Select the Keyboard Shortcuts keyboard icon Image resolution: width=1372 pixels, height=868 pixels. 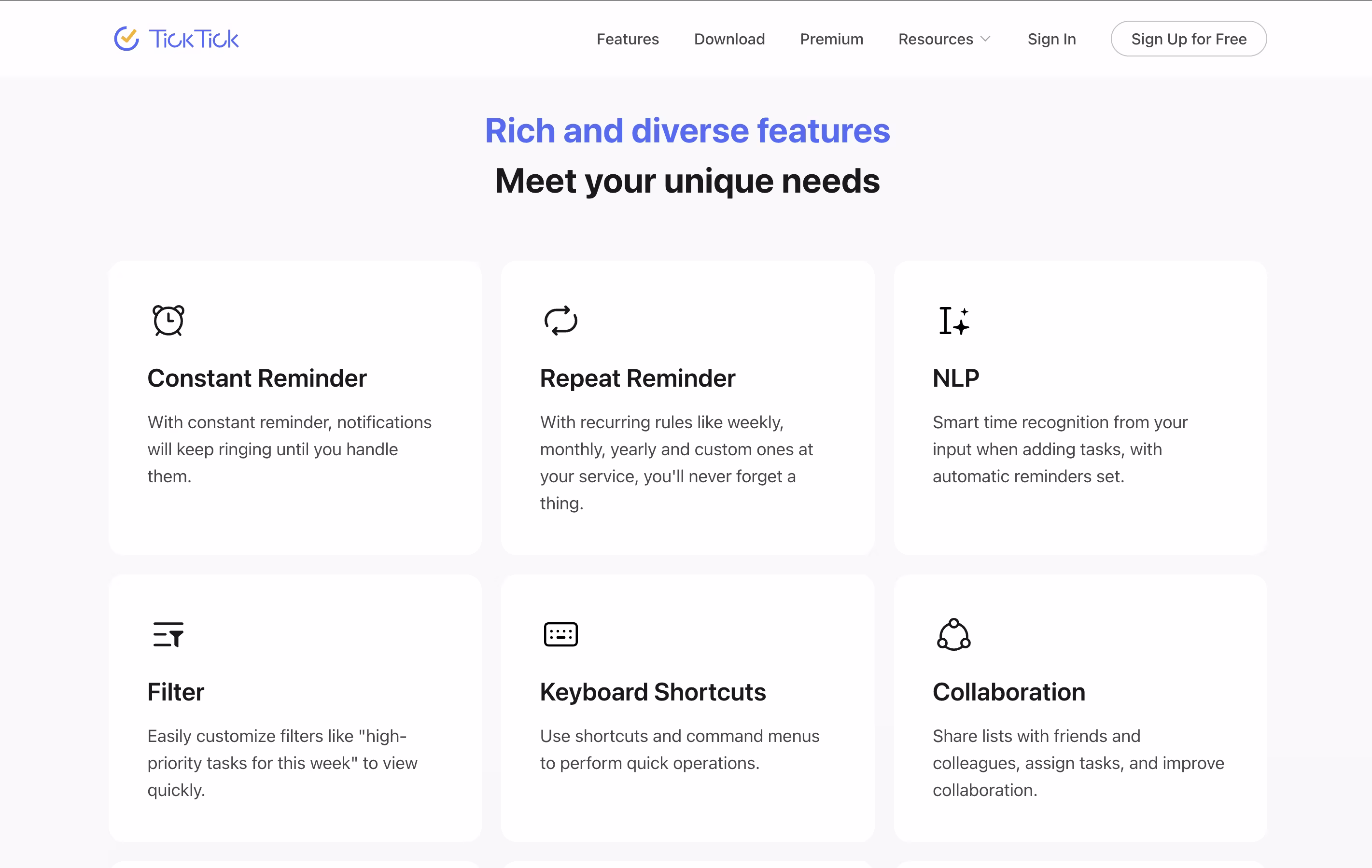560,634
